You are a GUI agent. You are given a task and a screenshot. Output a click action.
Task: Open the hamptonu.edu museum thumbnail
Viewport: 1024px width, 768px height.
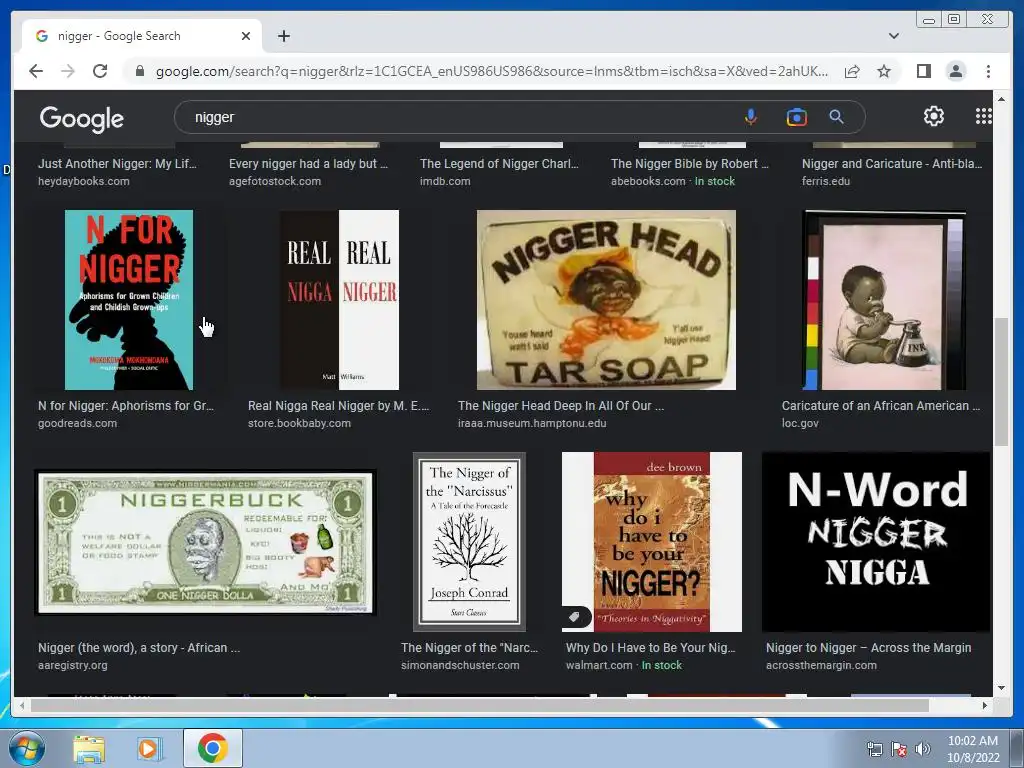[606, 300]
